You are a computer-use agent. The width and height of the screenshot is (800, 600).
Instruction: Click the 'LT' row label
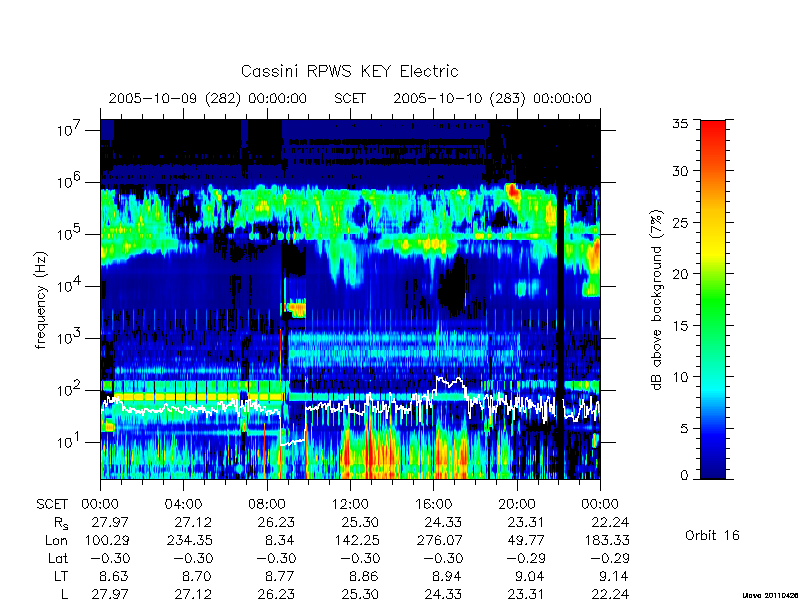[x=61, y=576]
